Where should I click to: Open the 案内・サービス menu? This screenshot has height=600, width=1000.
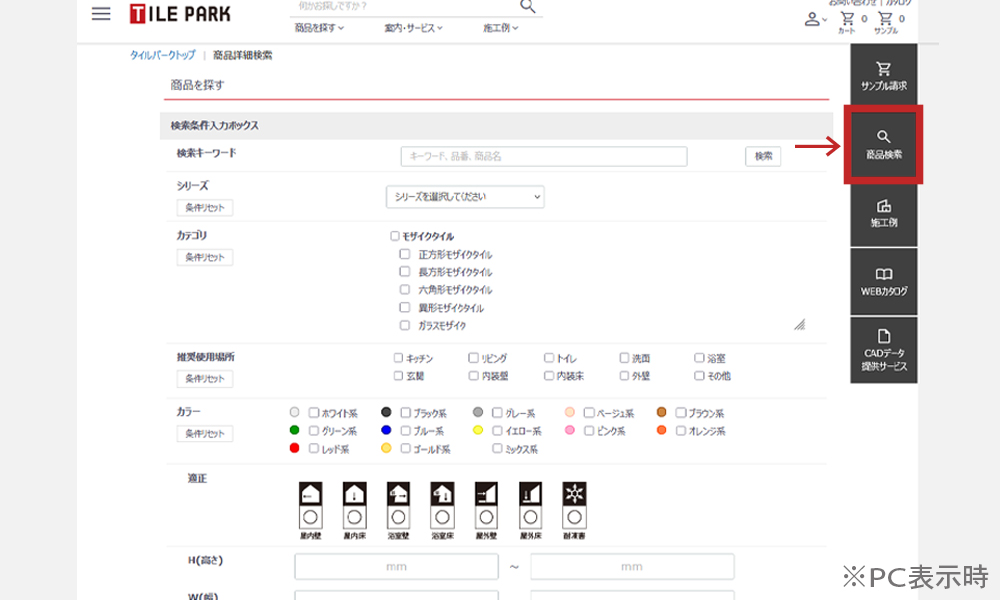(413, 28)
